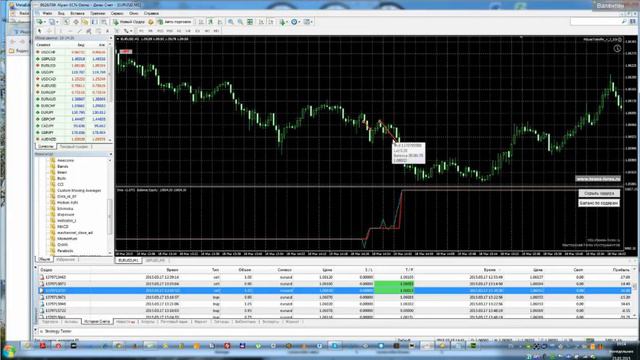Screen dimensions: 640x360
Task: Switch Navigator to the Избранное tab
Action: [x=66, y=260]
